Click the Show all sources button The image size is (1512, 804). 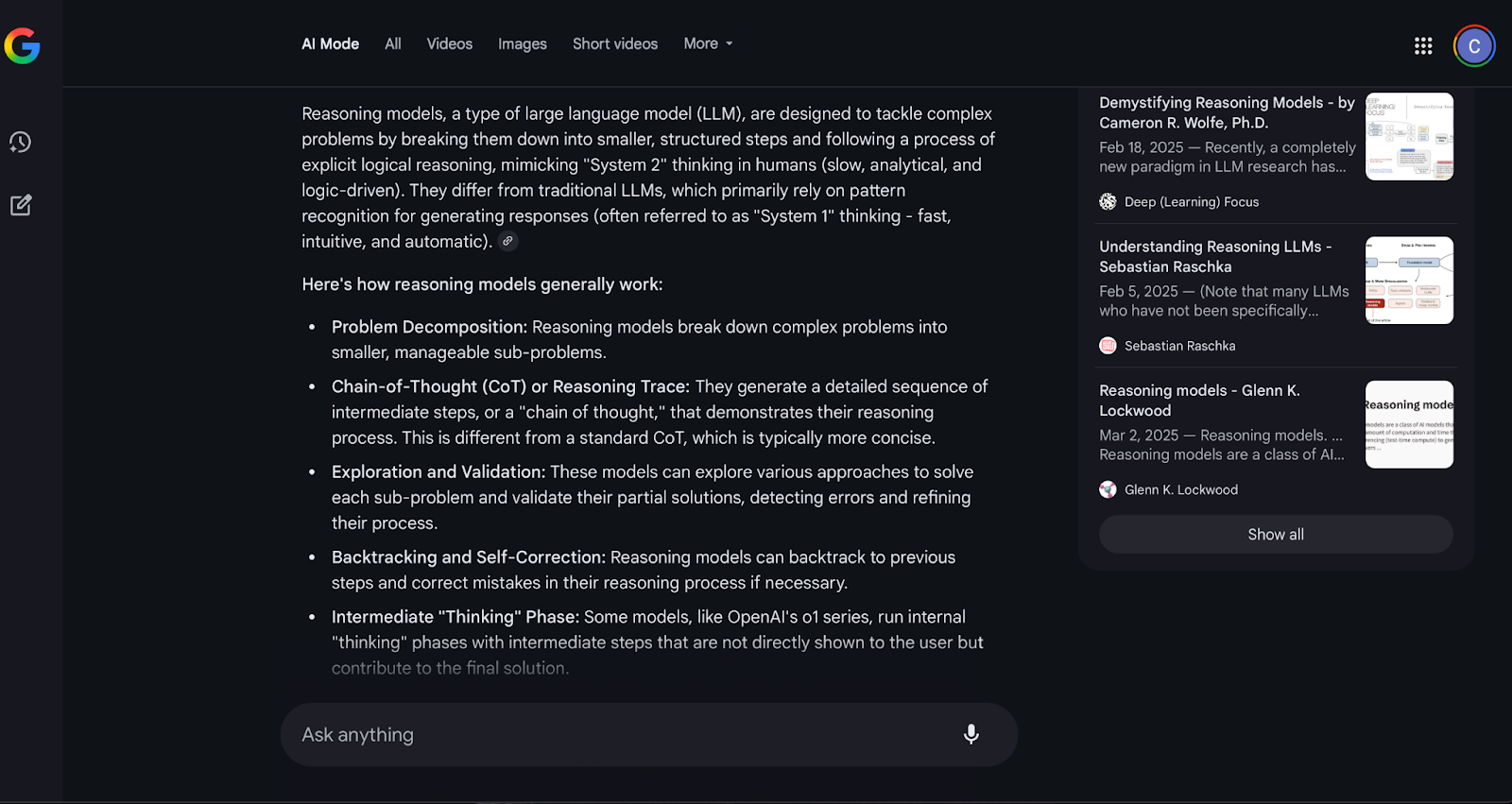pyautogui.click(x=1276, y=534)
